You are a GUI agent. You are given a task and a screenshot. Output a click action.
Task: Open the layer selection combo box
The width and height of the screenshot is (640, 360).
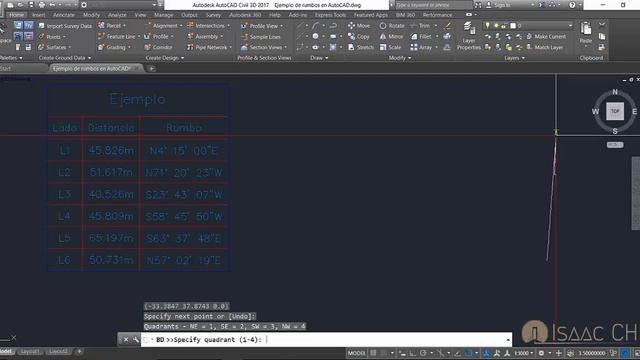coord(528,26)
